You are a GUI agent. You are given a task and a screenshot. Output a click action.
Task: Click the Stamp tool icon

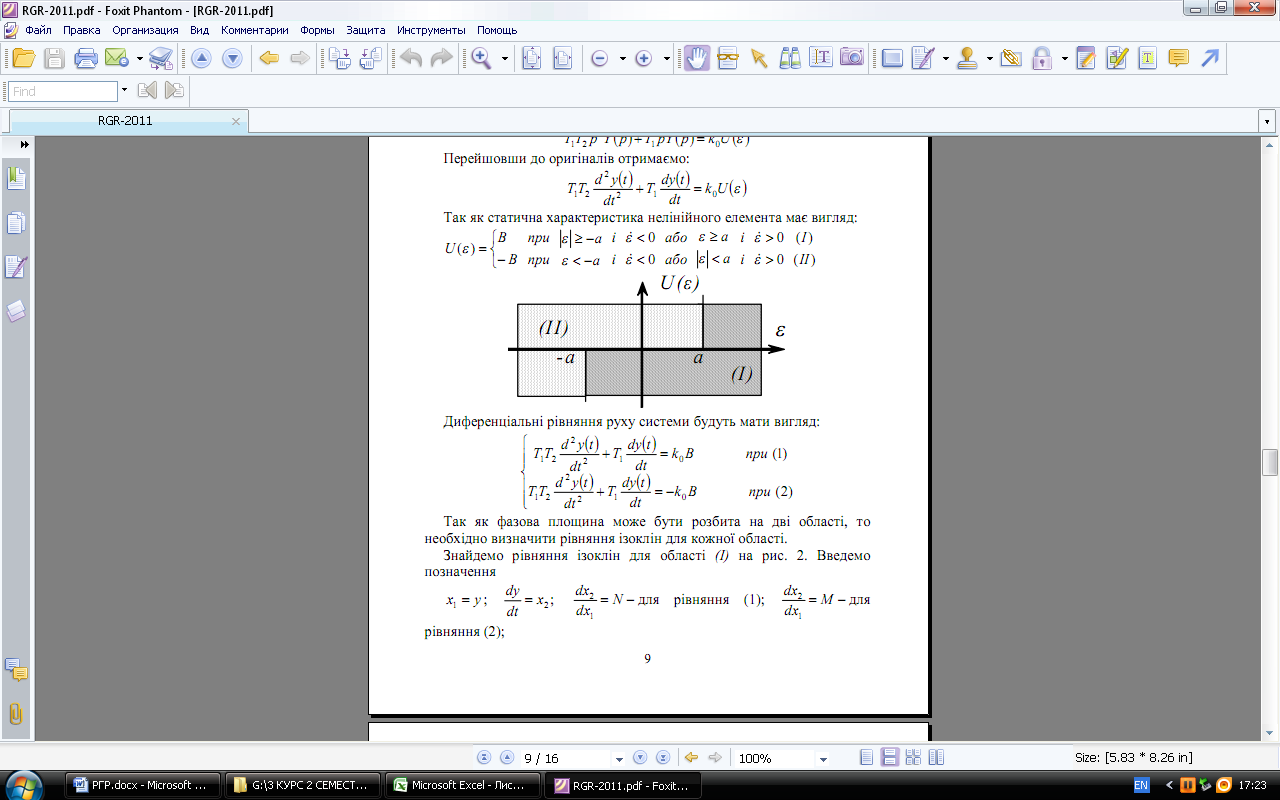click(x=967, y=58)
